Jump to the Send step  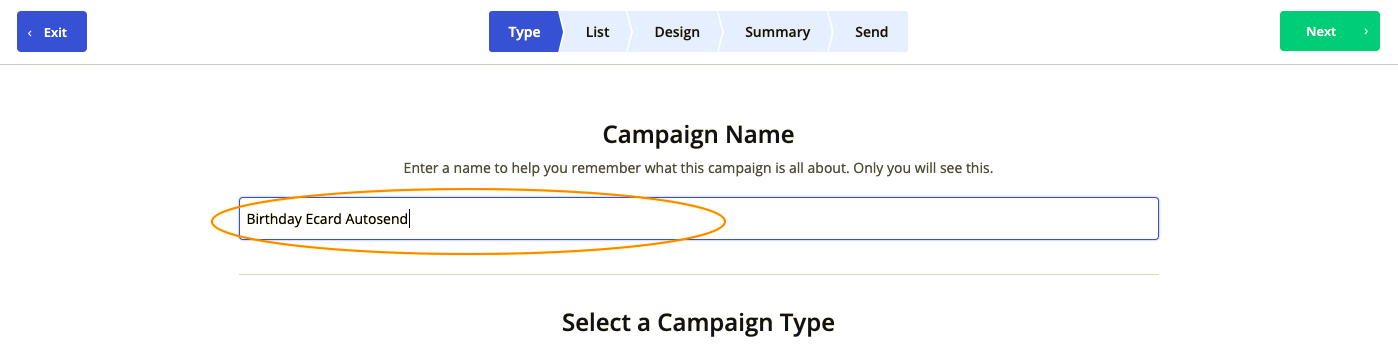pos(871,32)
